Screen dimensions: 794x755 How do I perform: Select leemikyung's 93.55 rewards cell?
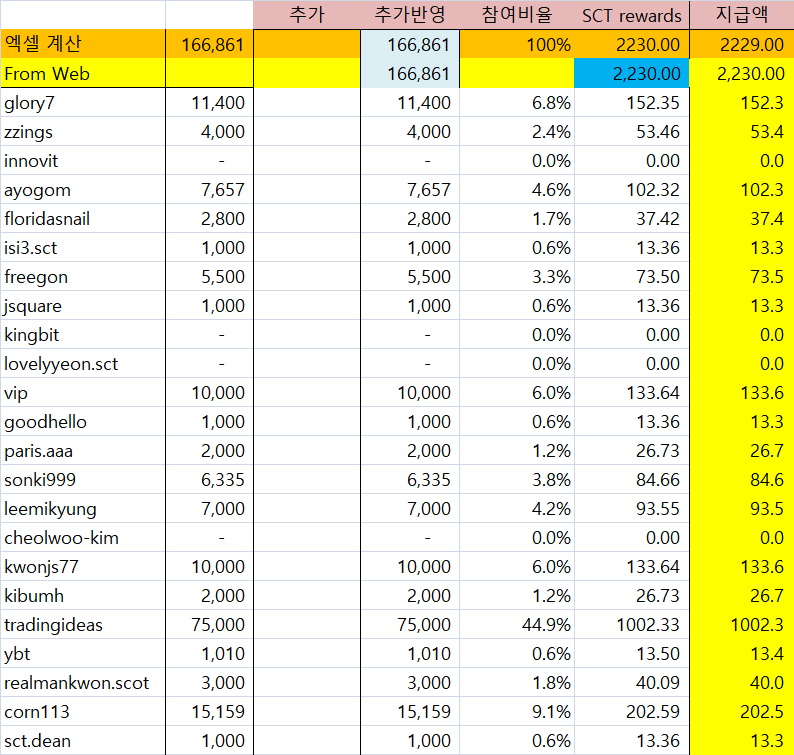631,509
